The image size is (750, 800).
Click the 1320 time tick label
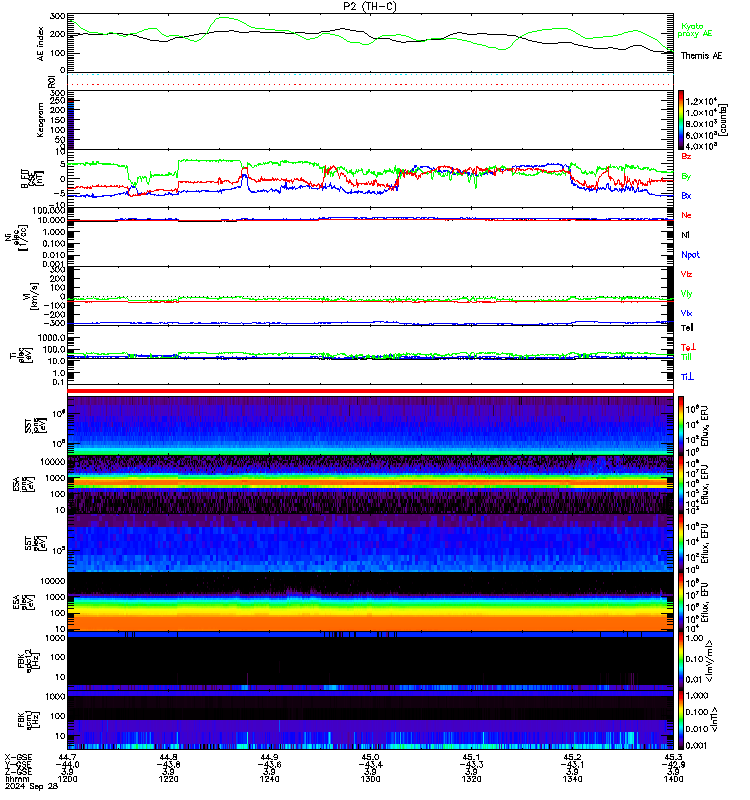(471, 779)
